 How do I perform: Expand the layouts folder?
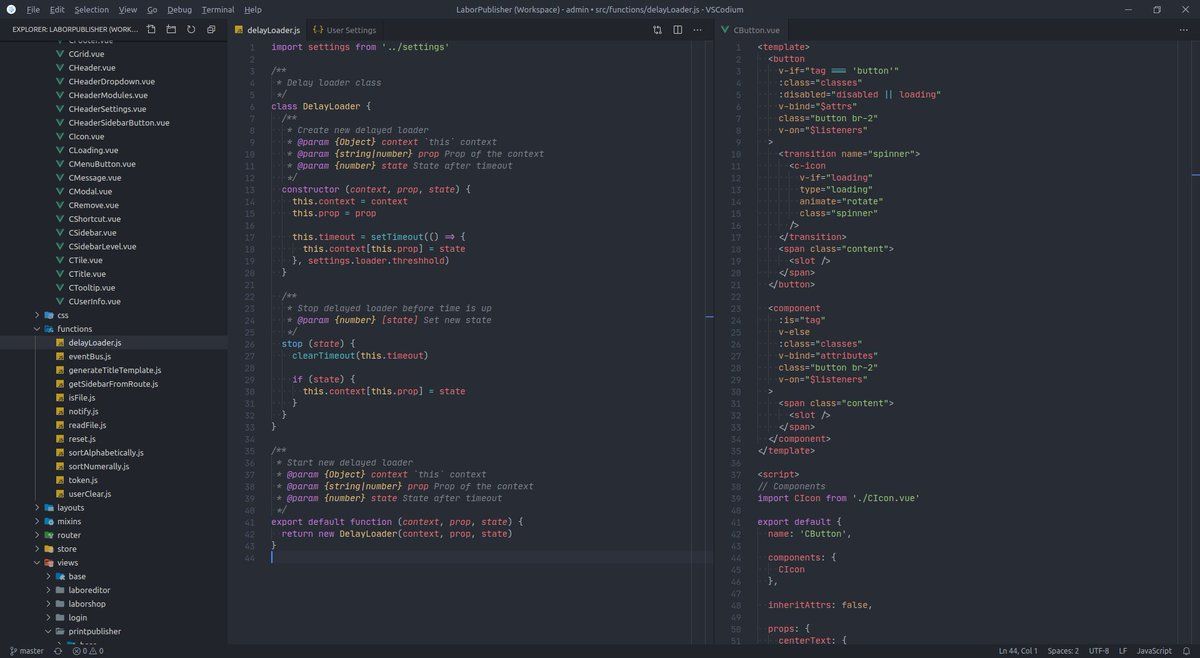[114, 507]
